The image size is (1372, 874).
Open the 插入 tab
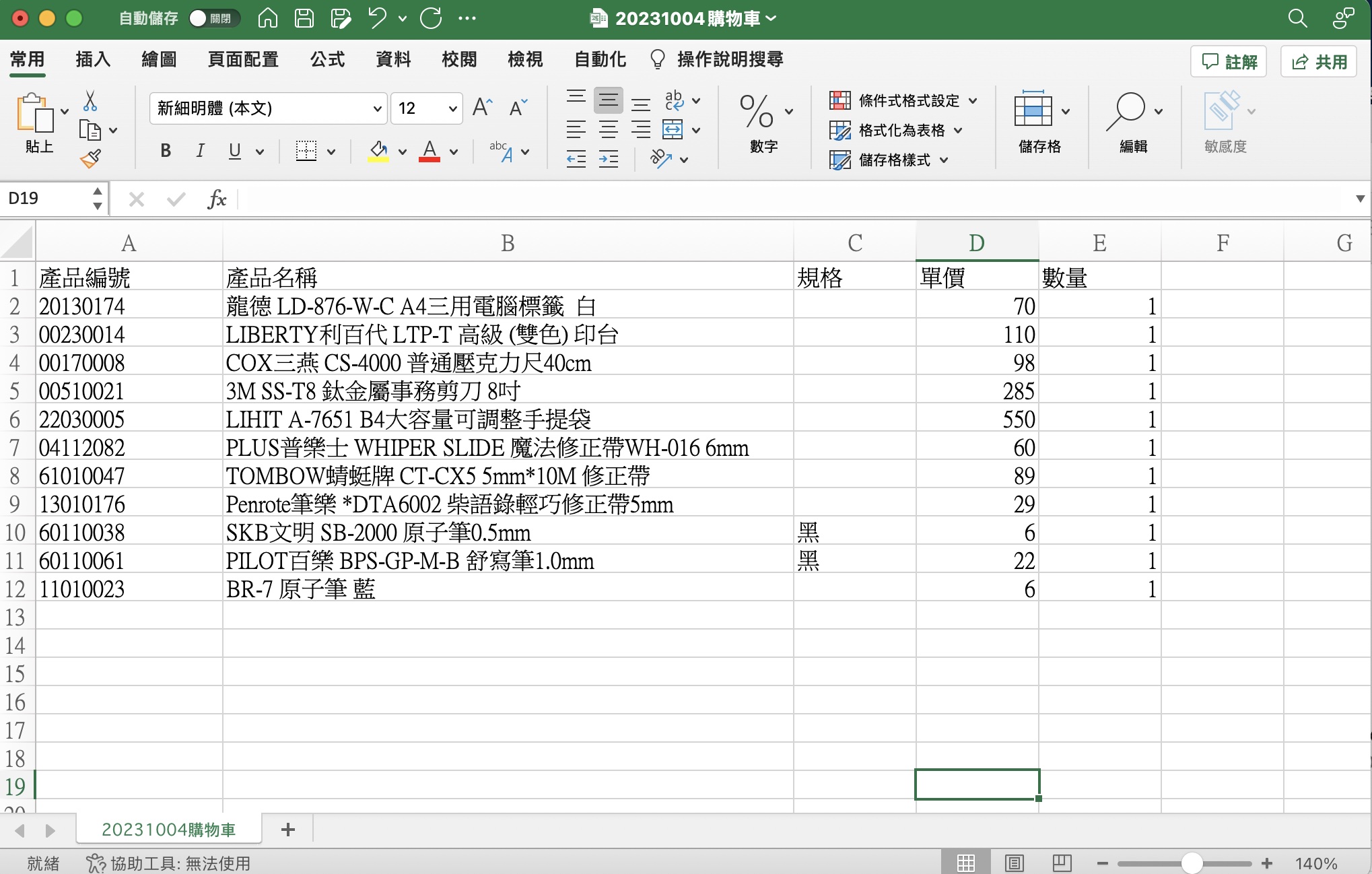93,59
